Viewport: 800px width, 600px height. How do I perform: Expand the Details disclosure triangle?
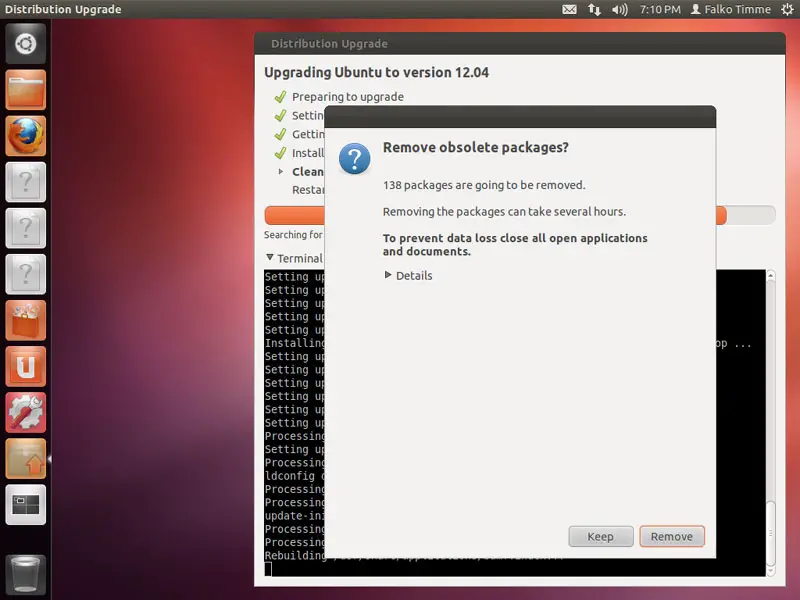(389, 275)
